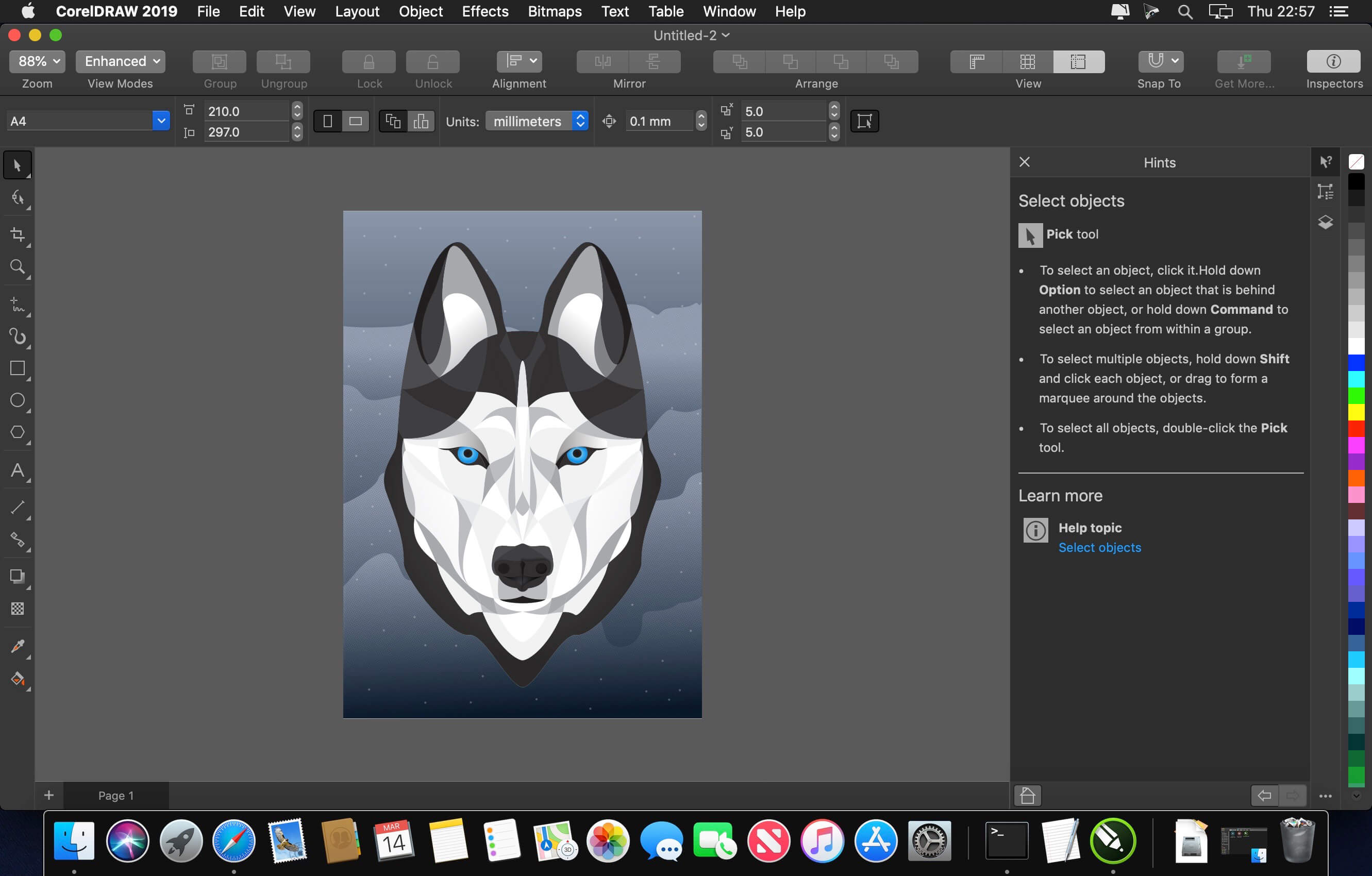Pick the red color swatch in palette

pyautogui.click(x=1356, y=427)
